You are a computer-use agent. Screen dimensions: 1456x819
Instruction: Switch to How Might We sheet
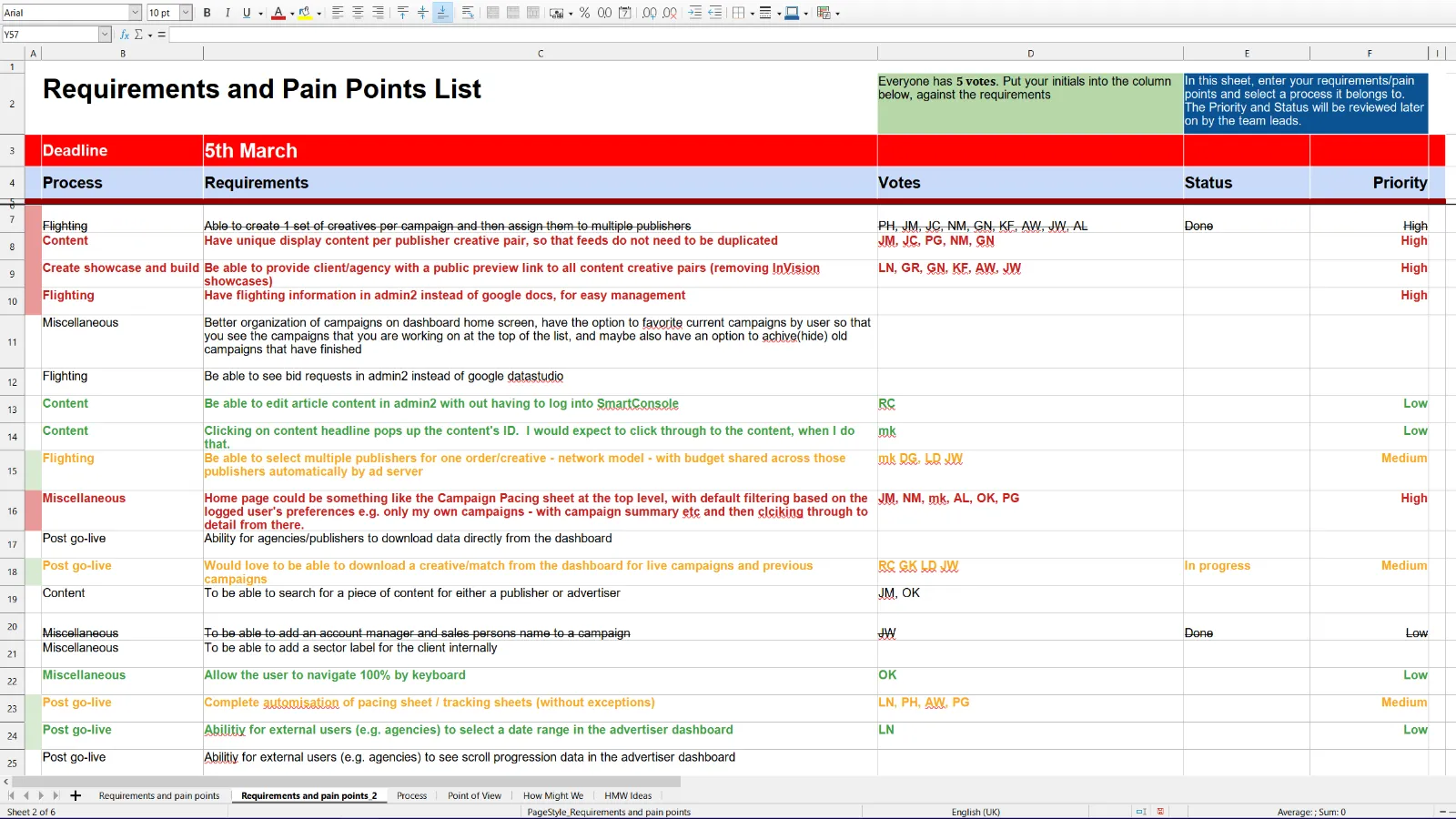(x=553, y=795)
